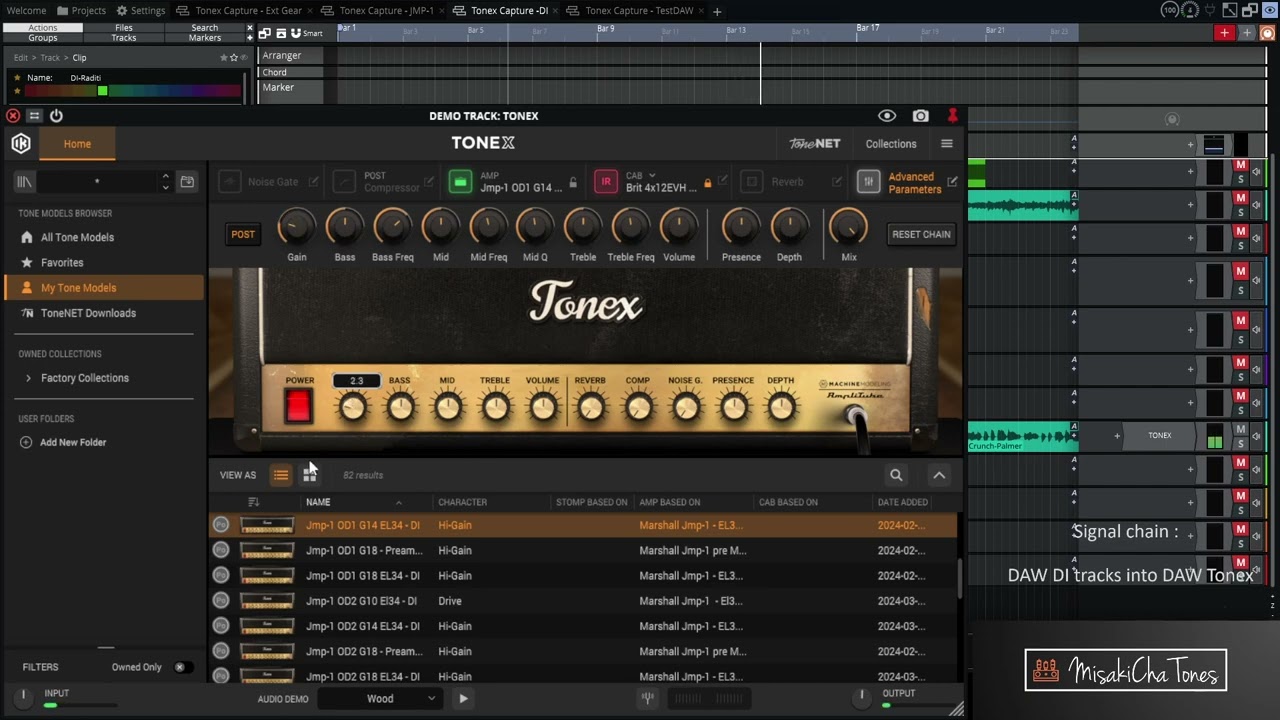The width and height of the screenshot is (1280, 720).
Task: Open ToneNET Downloads
Action: tap(88, 313)
